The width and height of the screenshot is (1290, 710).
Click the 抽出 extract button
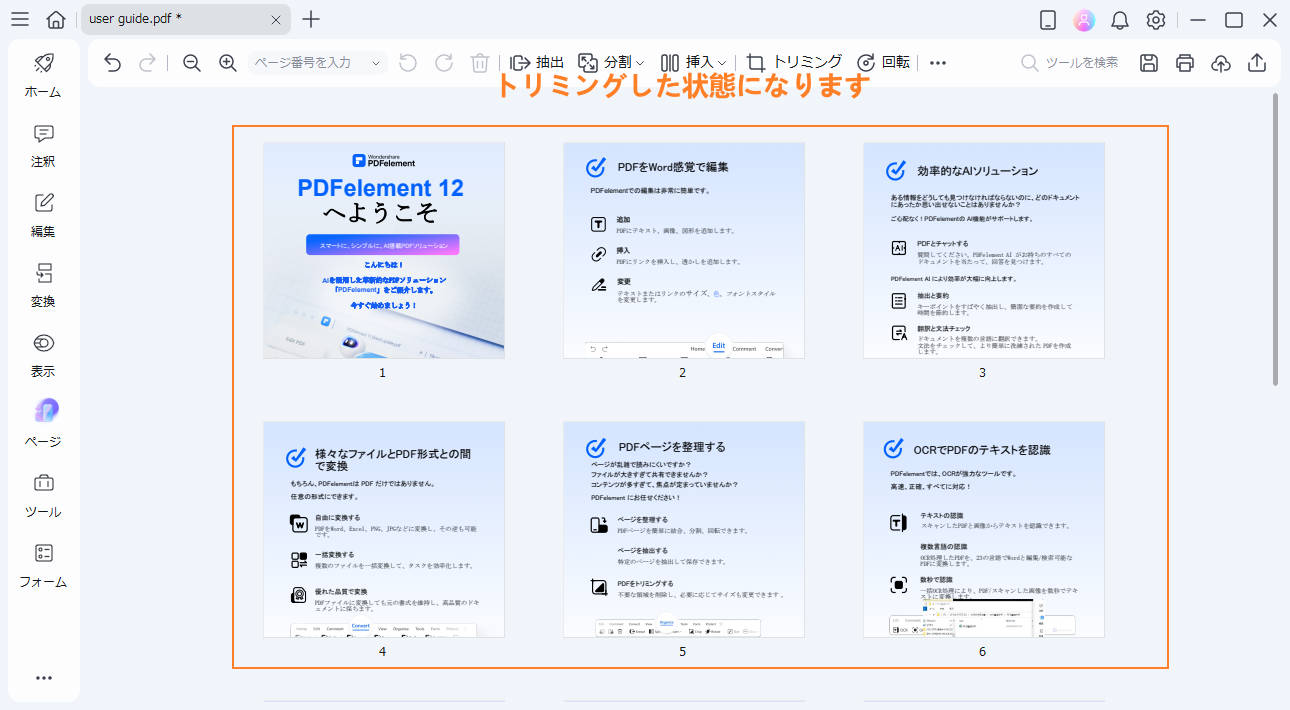point(537,63)
